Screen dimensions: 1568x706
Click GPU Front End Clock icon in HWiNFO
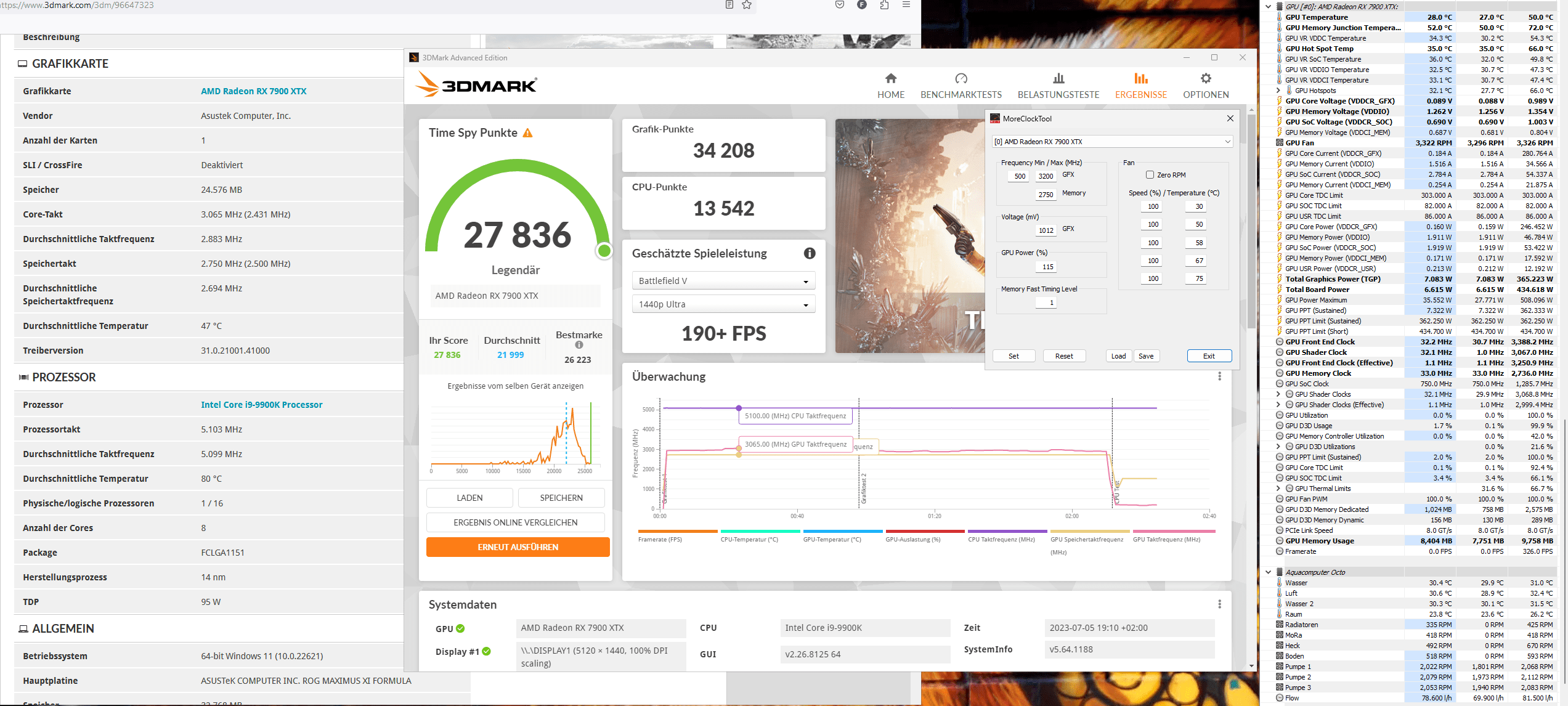[x=1279, y=342]
